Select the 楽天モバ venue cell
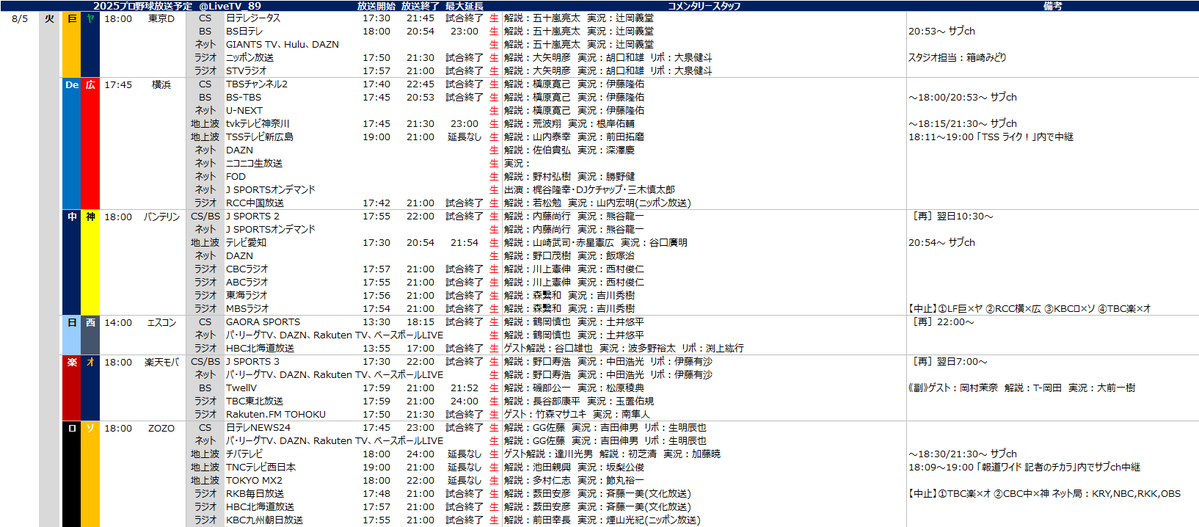Viewport: 1199px width, 527px height. coord(162,361)
